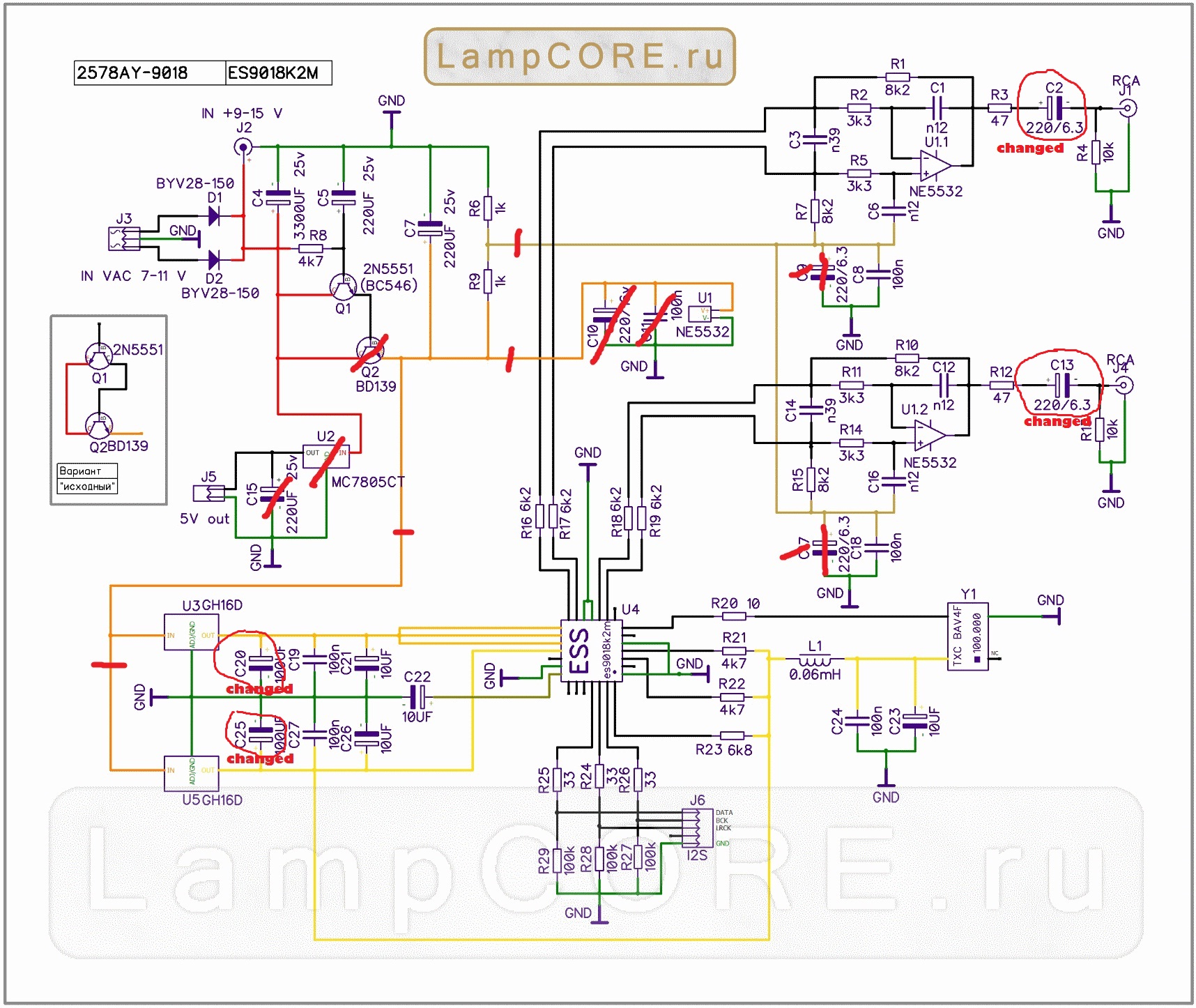
Task: Click the U4 ESS es9018k2m chip
Action: point(592,651)
